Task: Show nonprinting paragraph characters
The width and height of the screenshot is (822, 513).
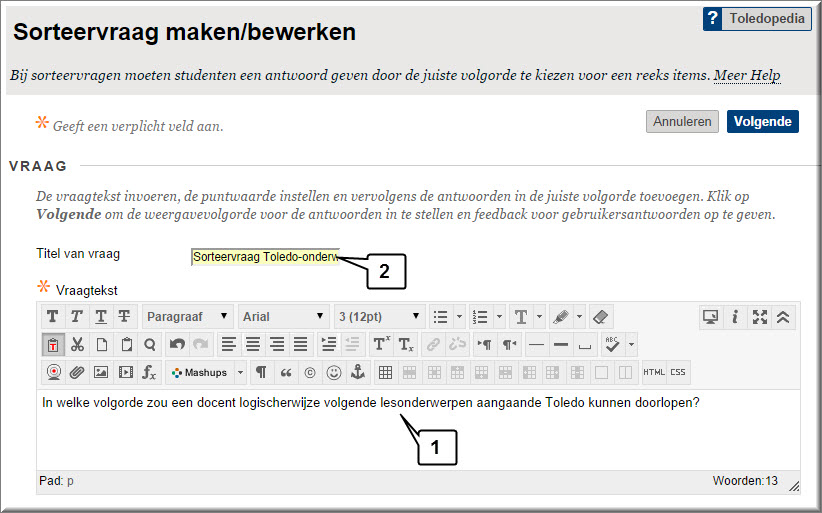Action: [261, 373]
